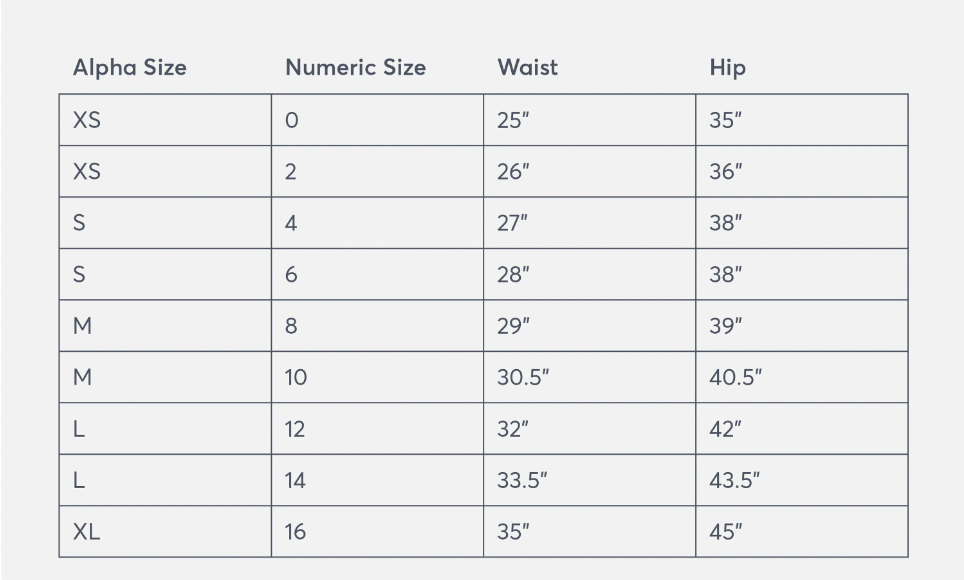964x580 pixels.
Task: Click the 35" hip cell in first row
Action: point(802,120)
